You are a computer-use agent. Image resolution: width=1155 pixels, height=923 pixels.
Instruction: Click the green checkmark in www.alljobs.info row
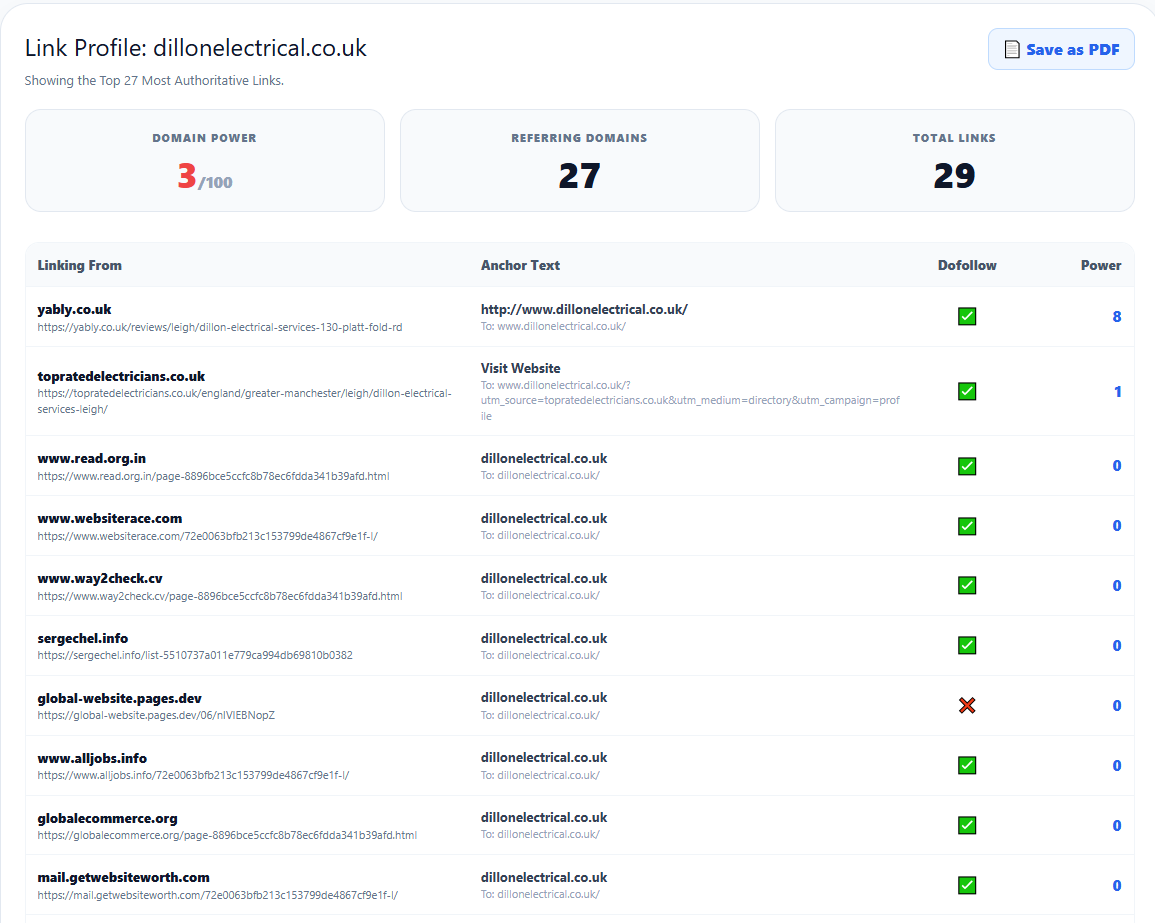tap(967, 765)
